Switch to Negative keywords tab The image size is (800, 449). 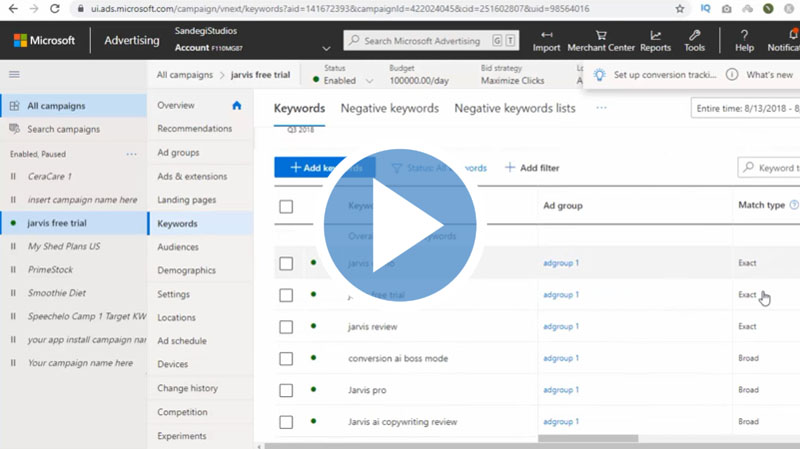point(390,108)
